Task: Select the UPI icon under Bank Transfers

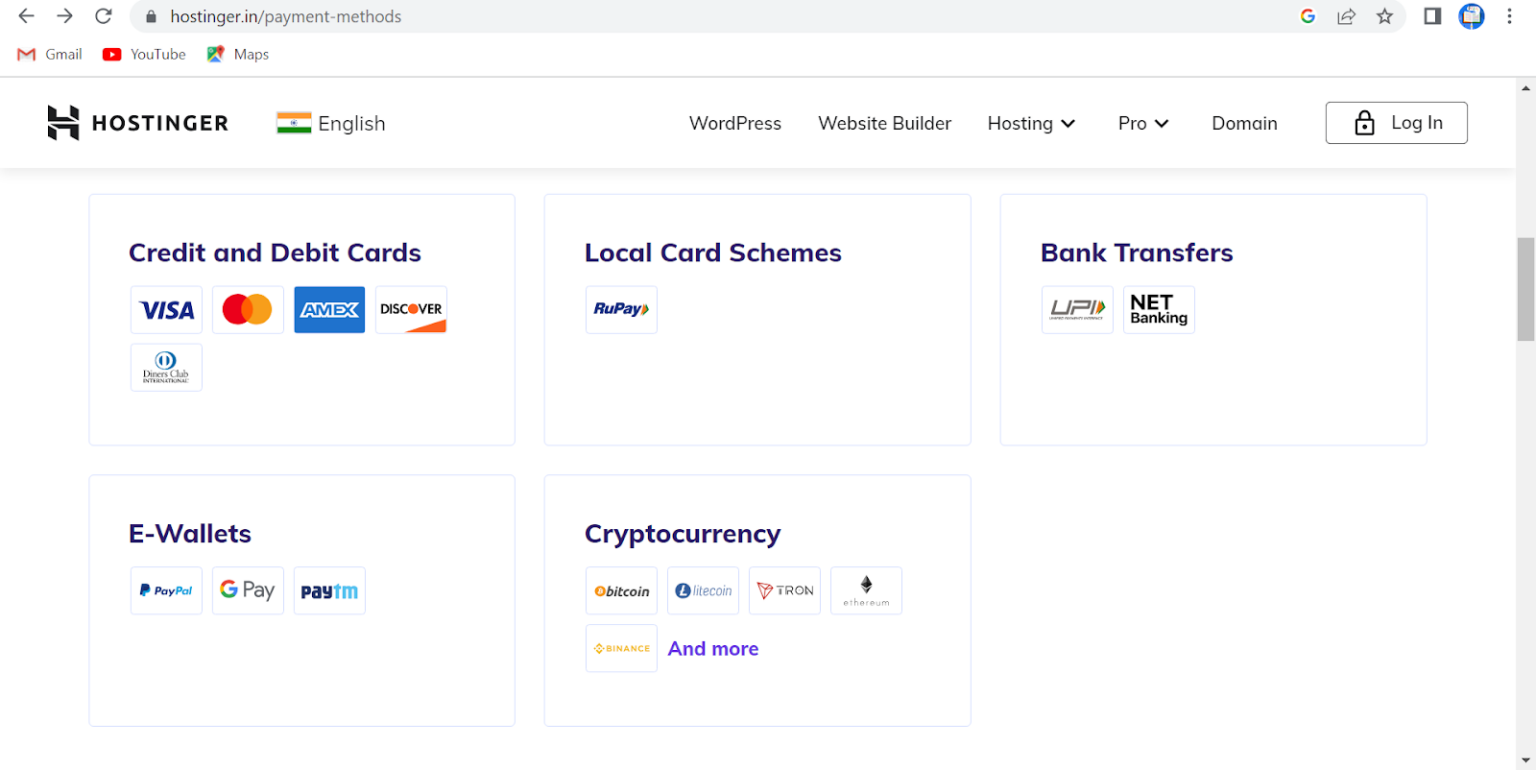Action: [x=1077, y=310]
